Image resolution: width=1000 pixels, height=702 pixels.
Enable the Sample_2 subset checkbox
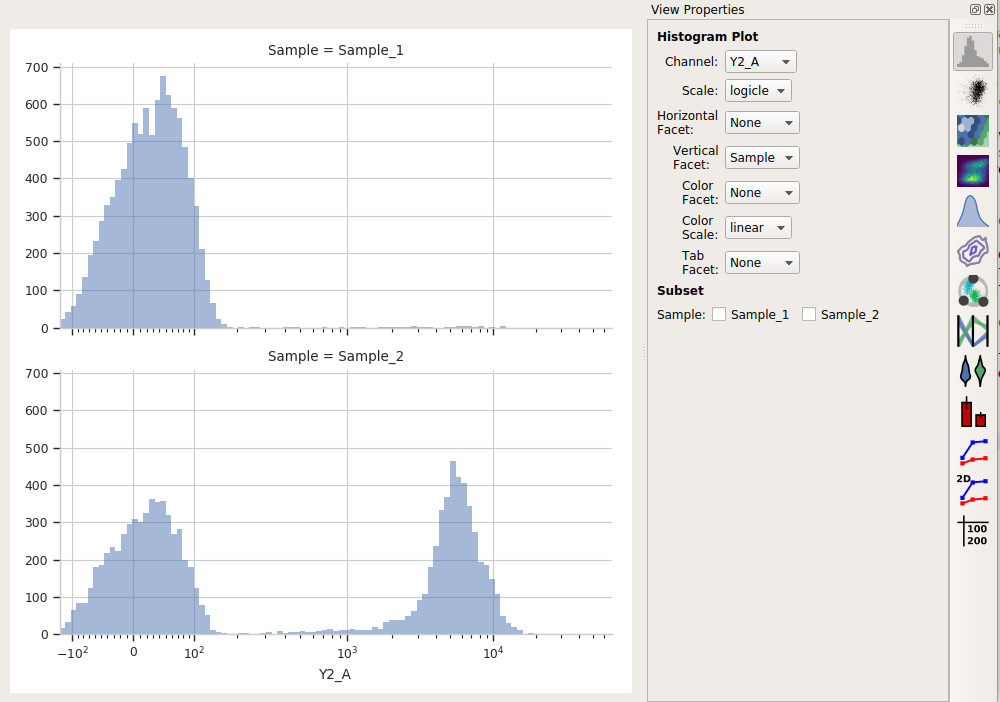click(809, 314)
